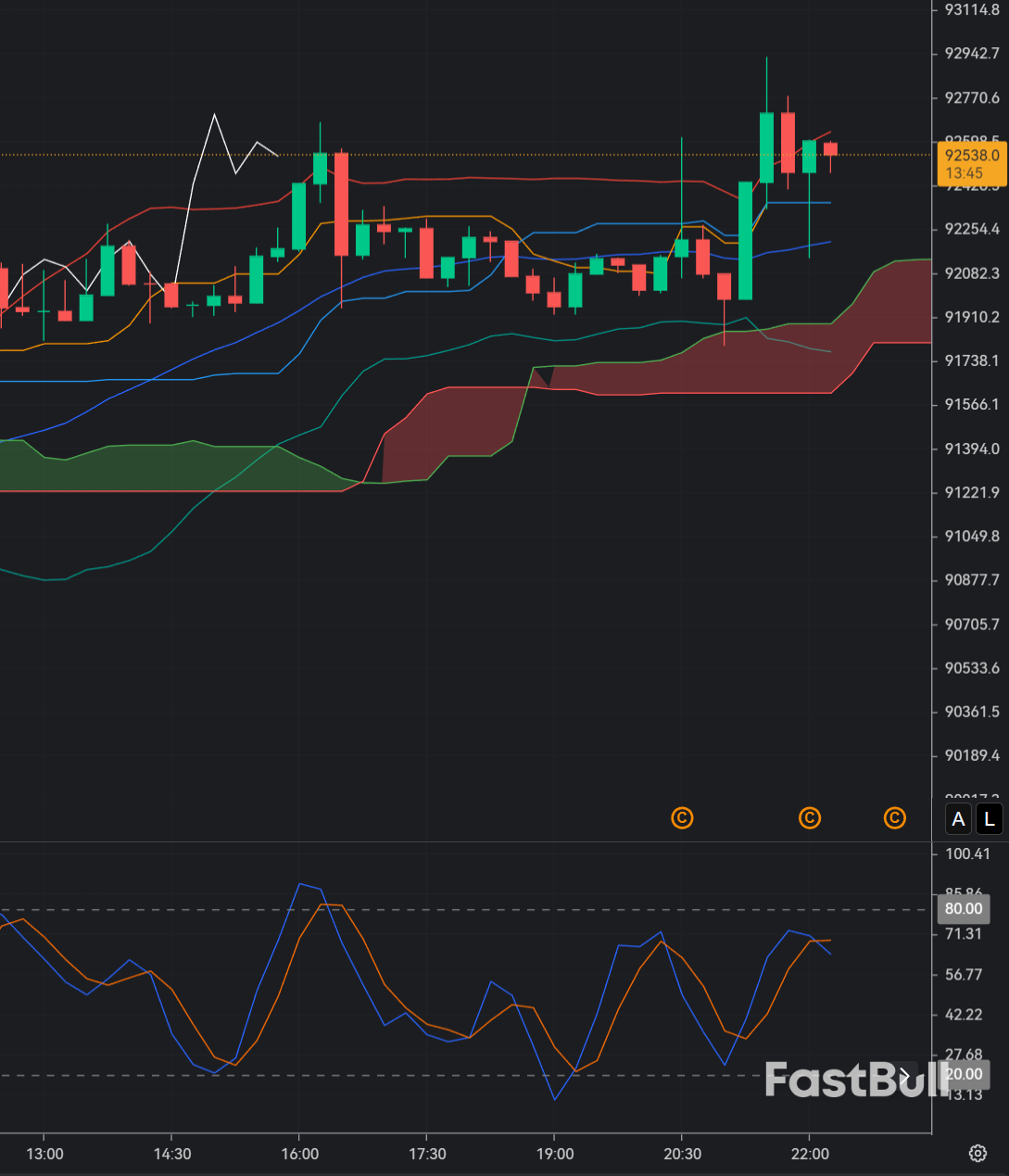Click the middle © indicator attribution icon
This screenshot has width=1009, height=1176.
coord(810,818)
